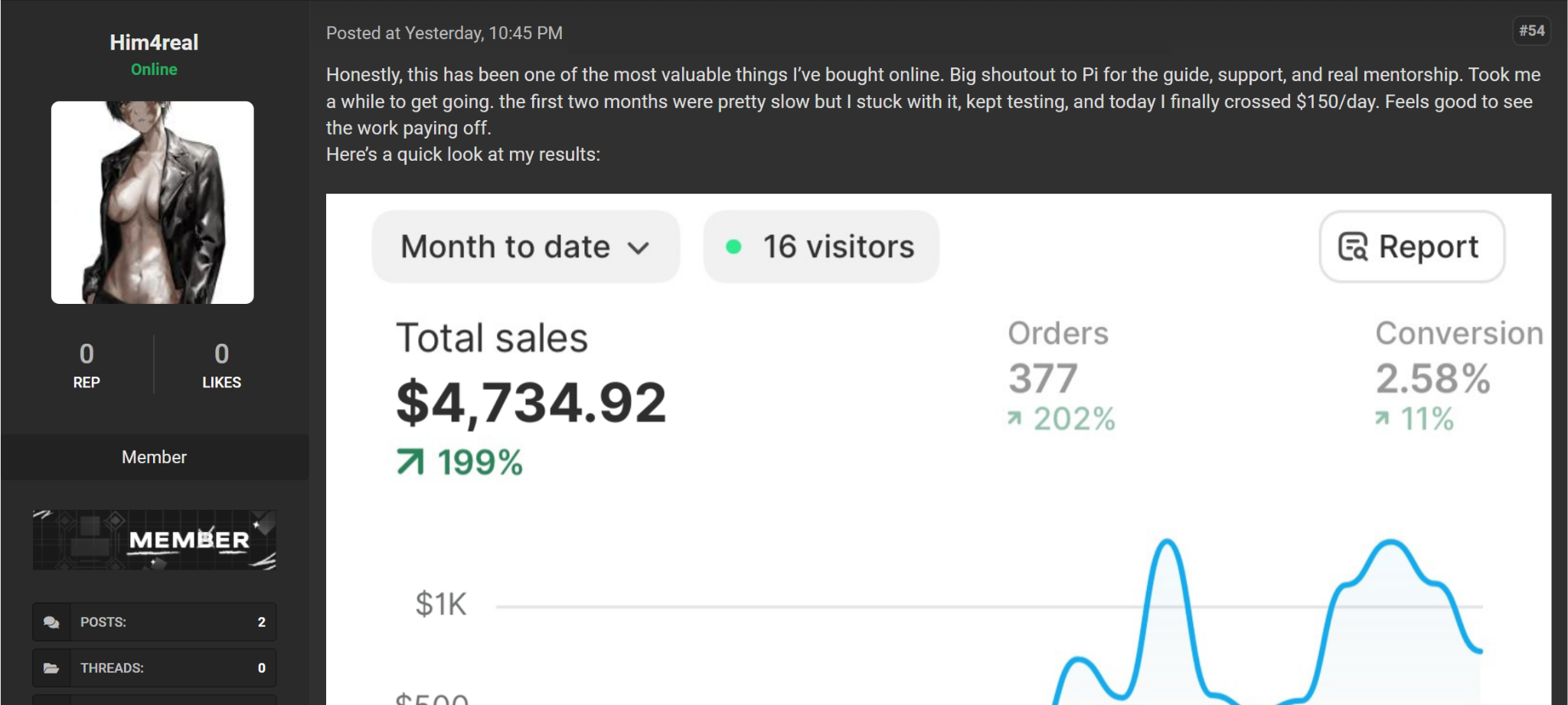Click the Report magnifier document icon
The width and height of the screenshot is (1568, 705).
pos(1353,246)
